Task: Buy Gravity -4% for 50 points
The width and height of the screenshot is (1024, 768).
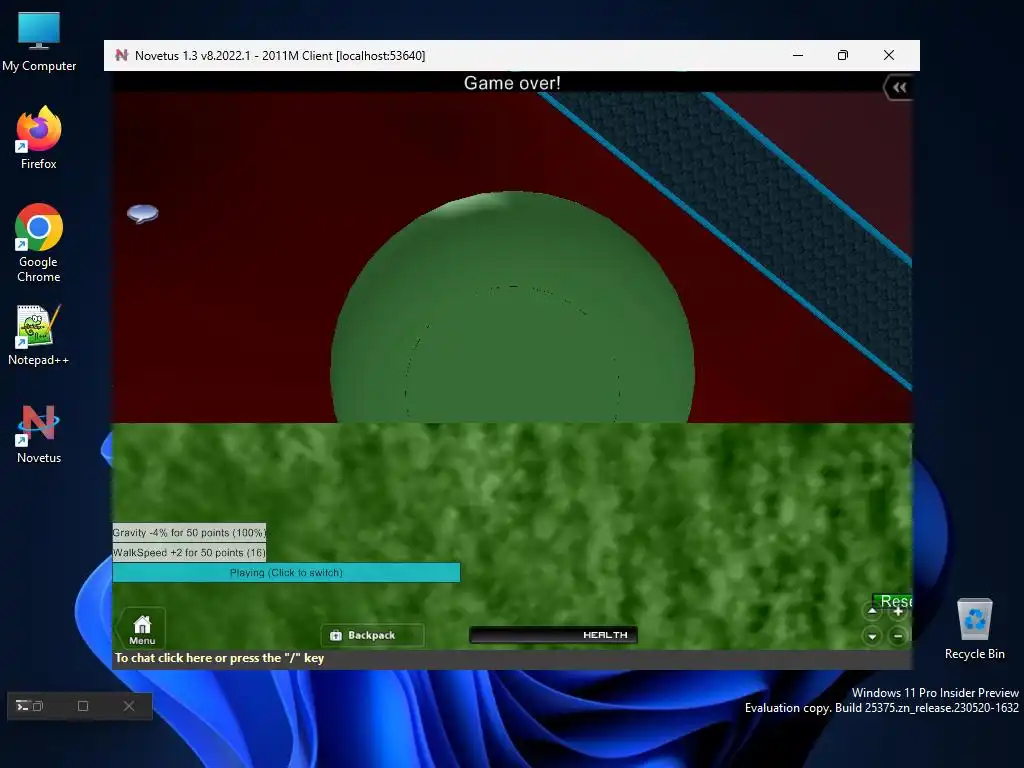Action: (x=189, y=533)
